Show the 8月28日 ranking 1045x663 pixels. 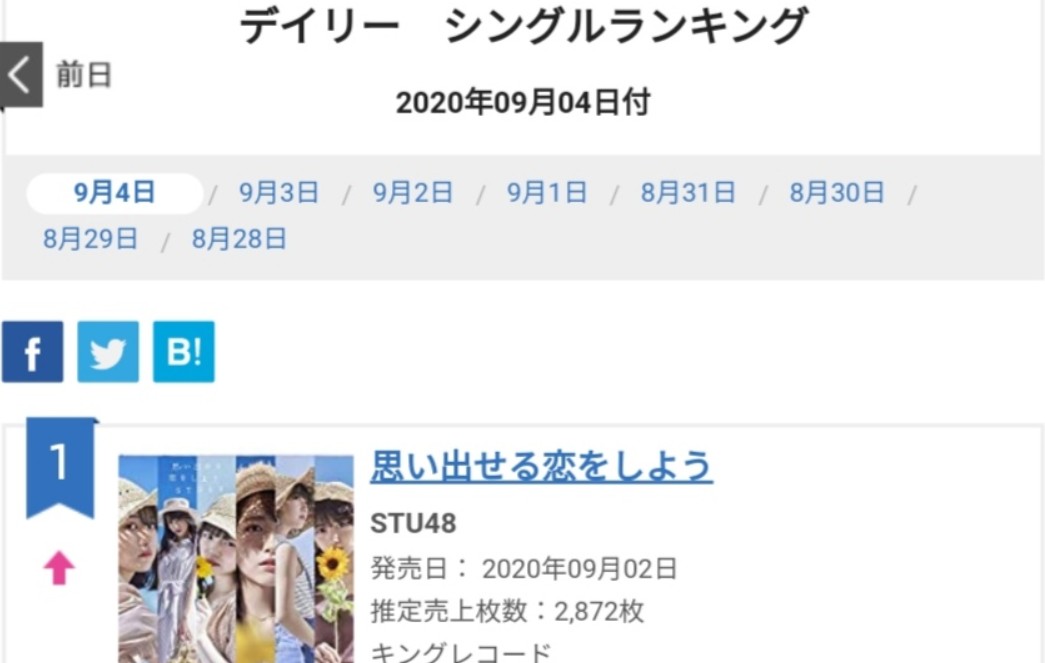[239, 239]
